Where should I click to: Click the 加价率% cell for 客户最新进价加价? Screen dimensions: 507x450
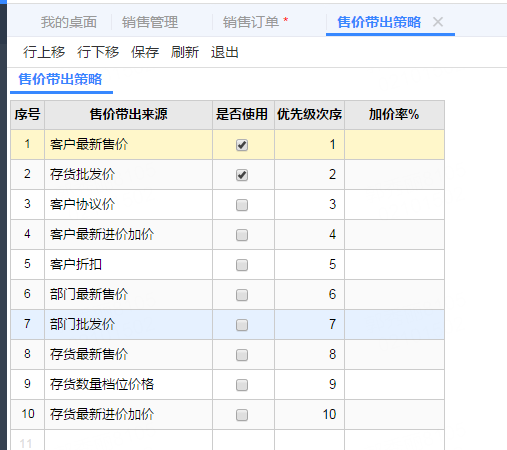[x=394, y=235]
